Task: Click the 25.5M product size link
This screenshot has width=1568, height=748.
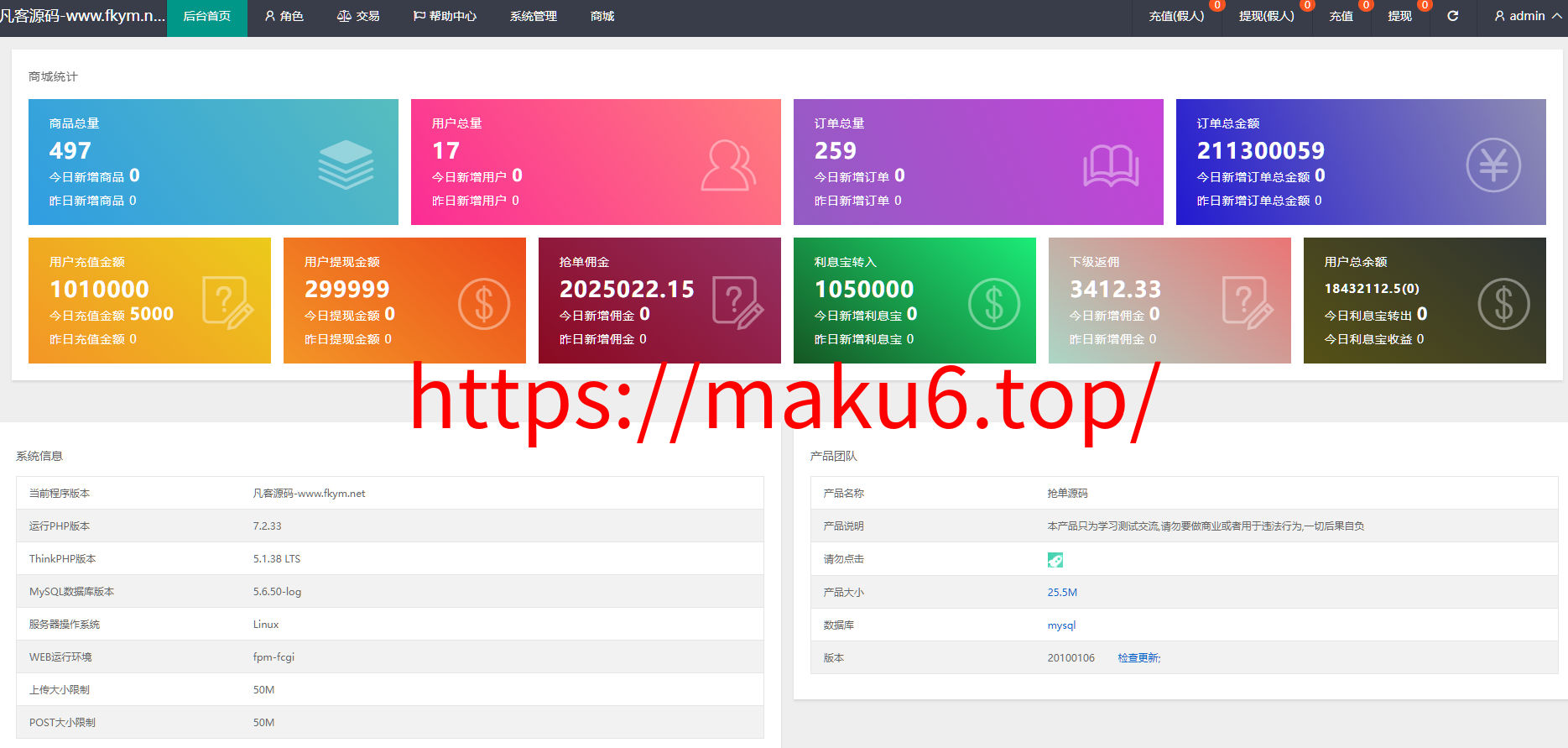Action: 1062,593
